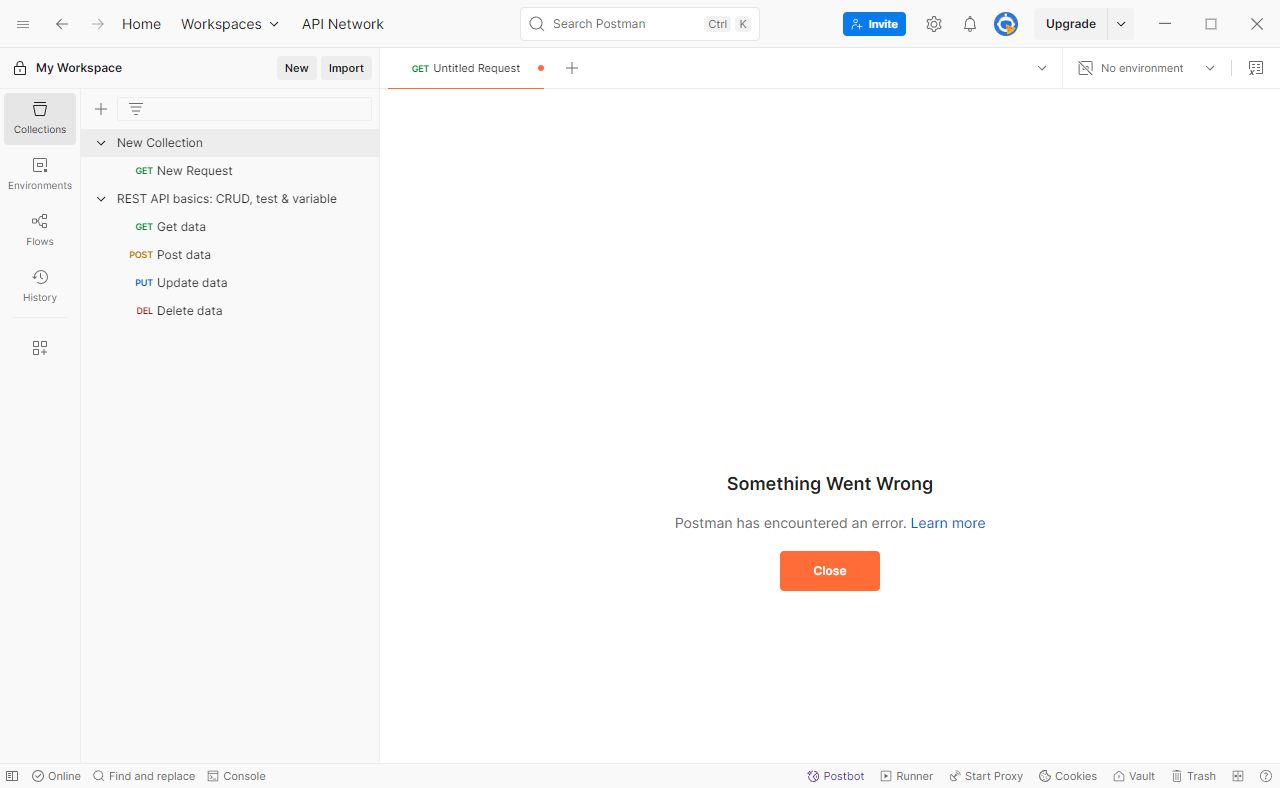Open the help question mark icon
This screenshot has width=1280, height=788.
pyautogui.click(x=1266, y=776)
